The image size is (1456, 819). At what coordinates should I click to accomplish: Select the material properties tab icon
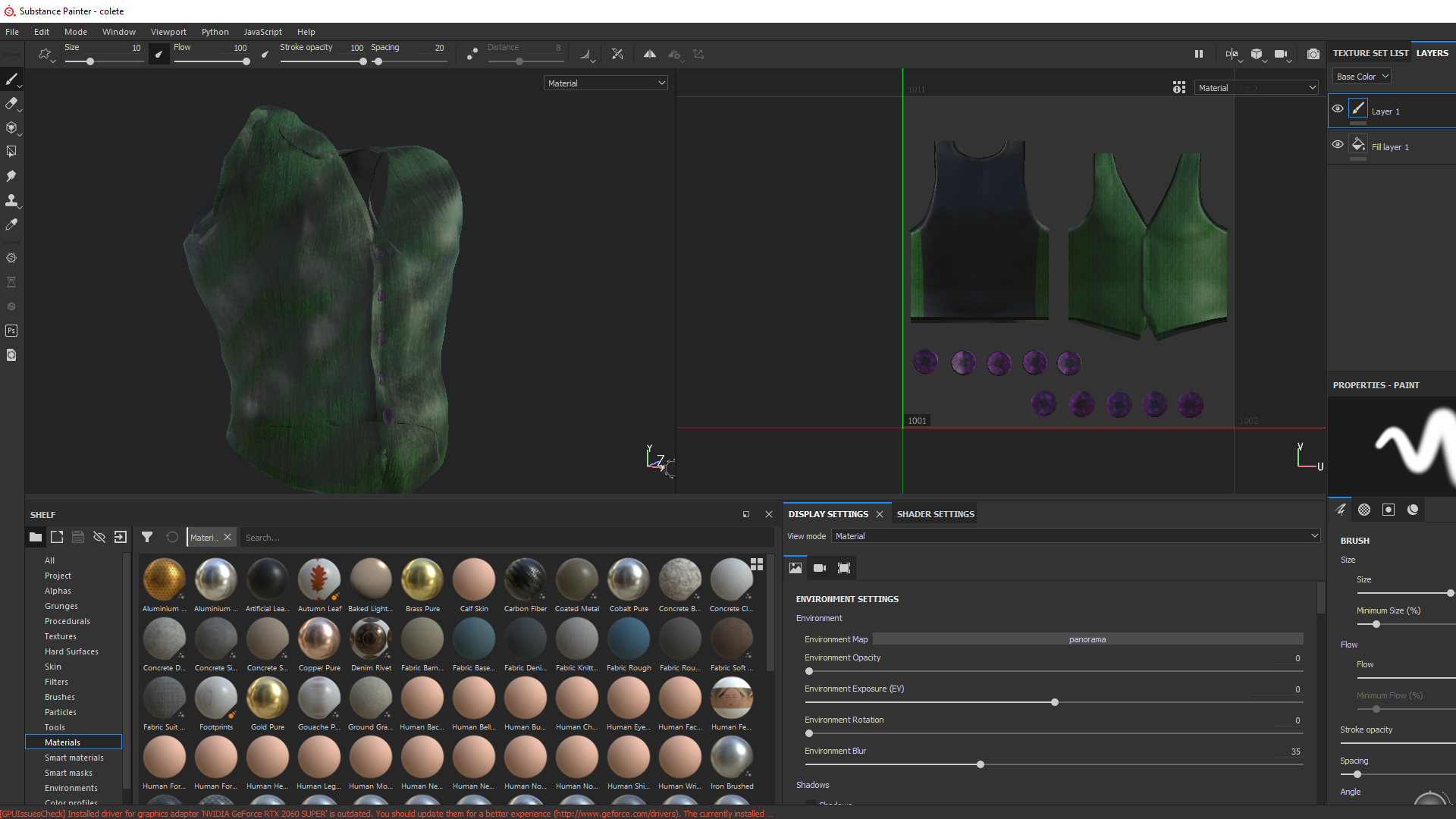click(1413, 510)
